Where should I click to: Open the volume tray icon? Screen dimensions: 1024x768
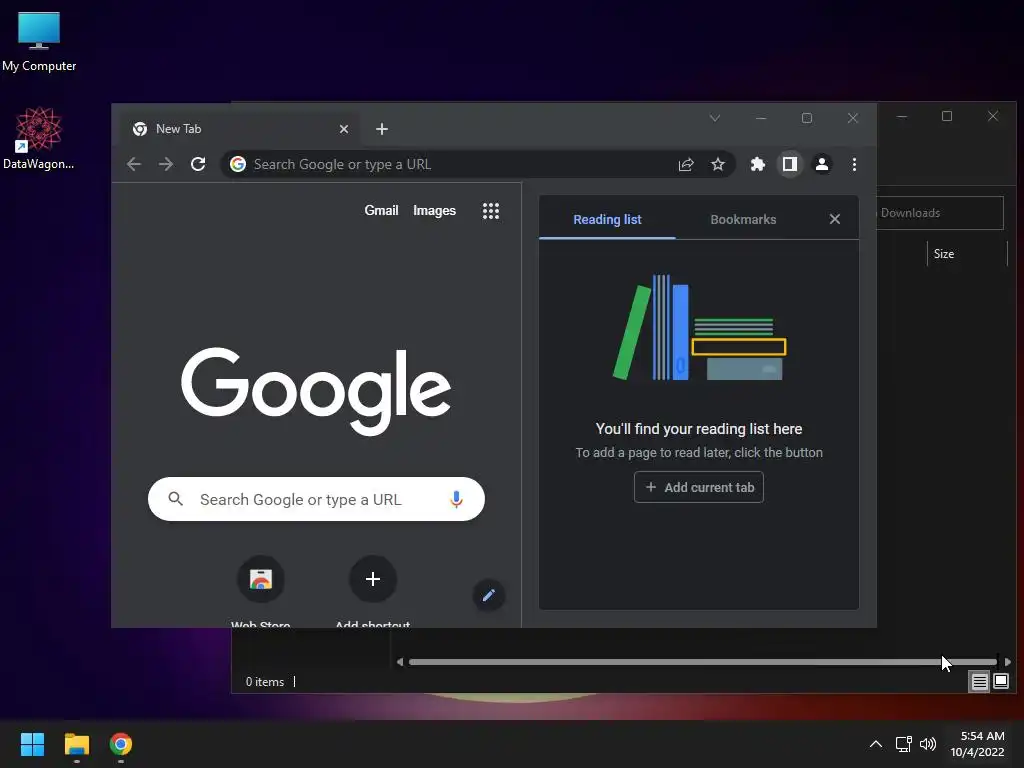tap(927, 744)
